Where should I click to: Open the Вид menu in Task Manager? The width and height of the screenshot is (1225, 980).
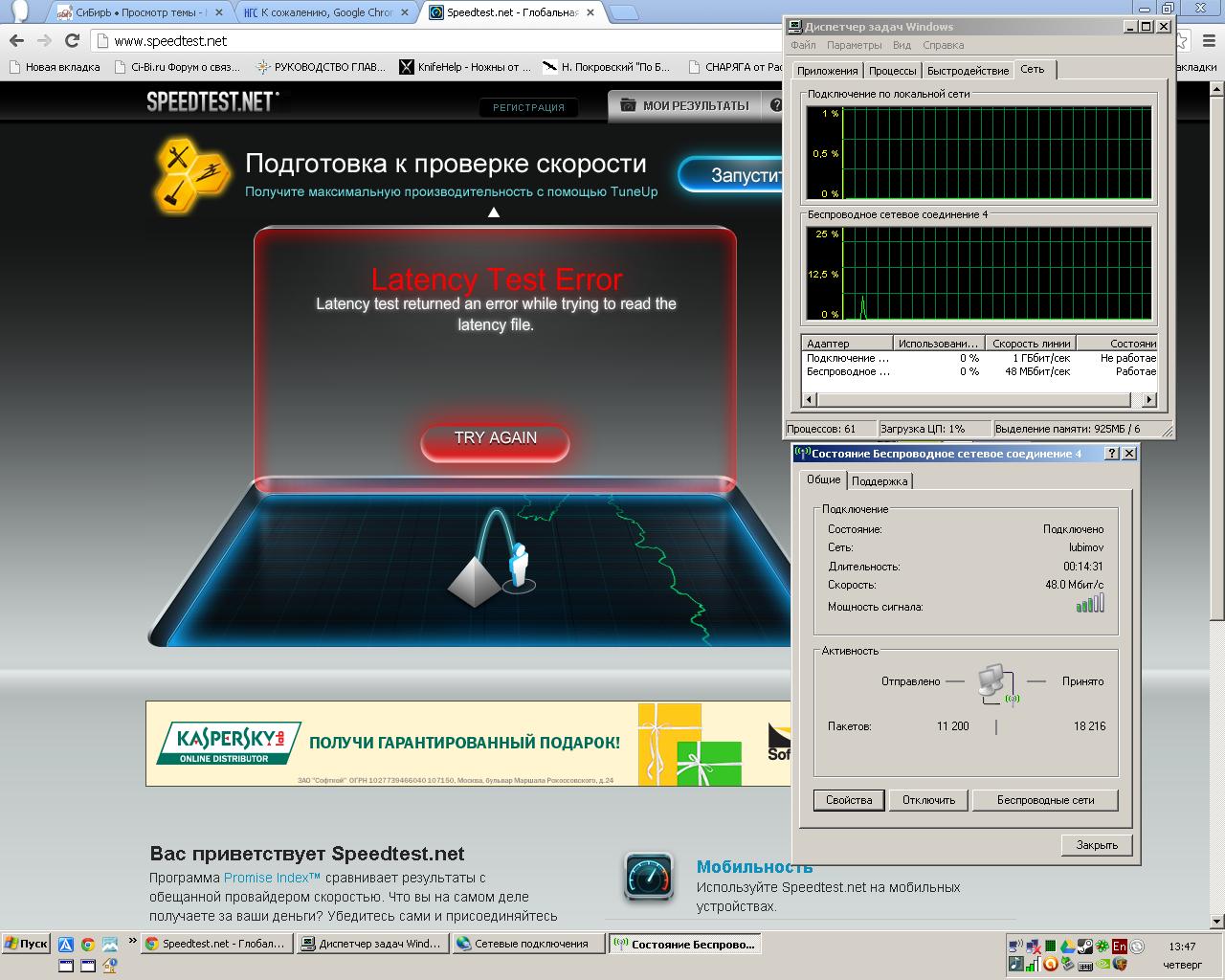point(902,45)
